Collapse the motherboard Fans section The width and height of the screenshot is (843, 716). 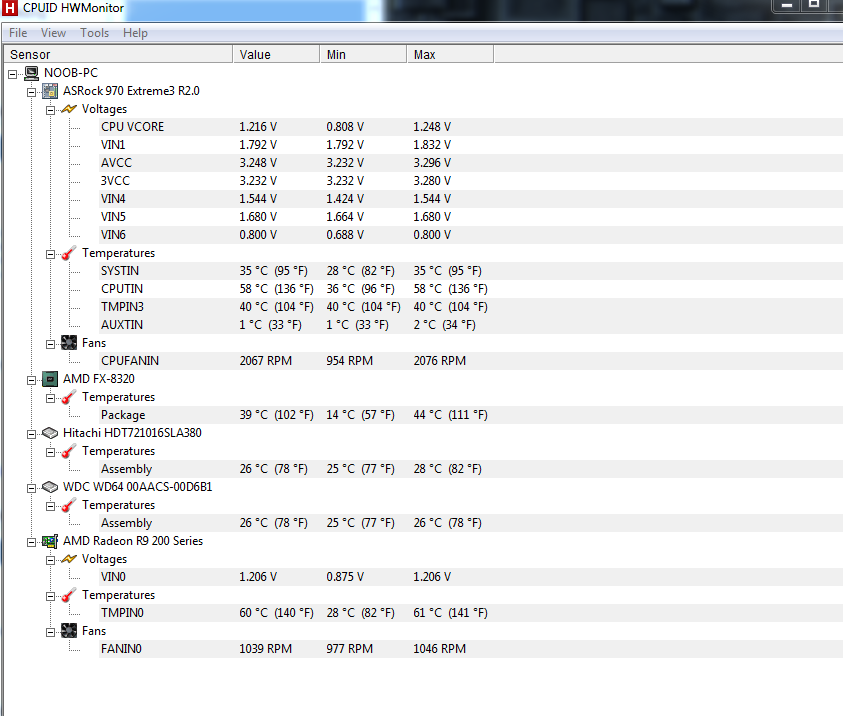[x=51, y=345]
